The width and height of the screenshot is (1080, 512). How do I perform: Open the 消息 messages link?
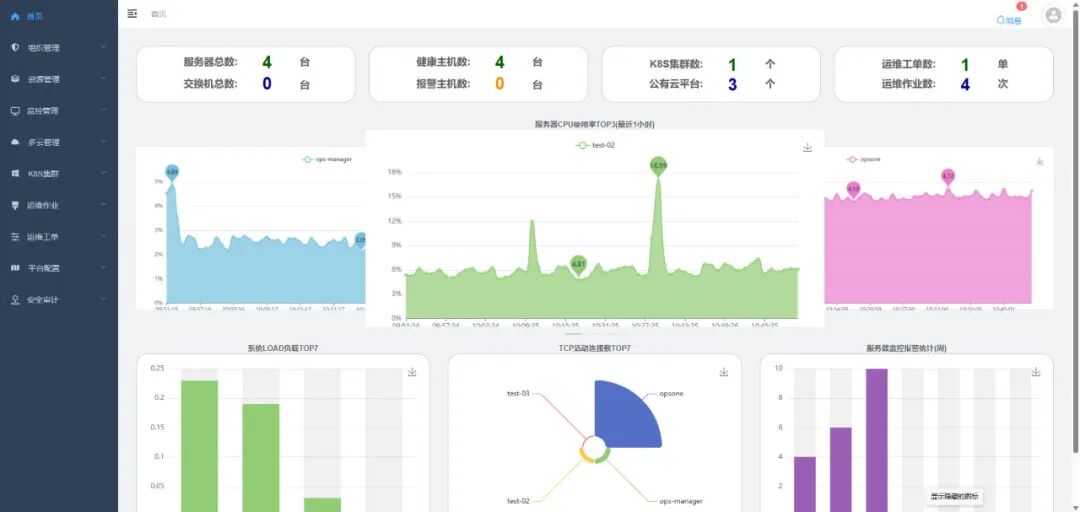1009,21
